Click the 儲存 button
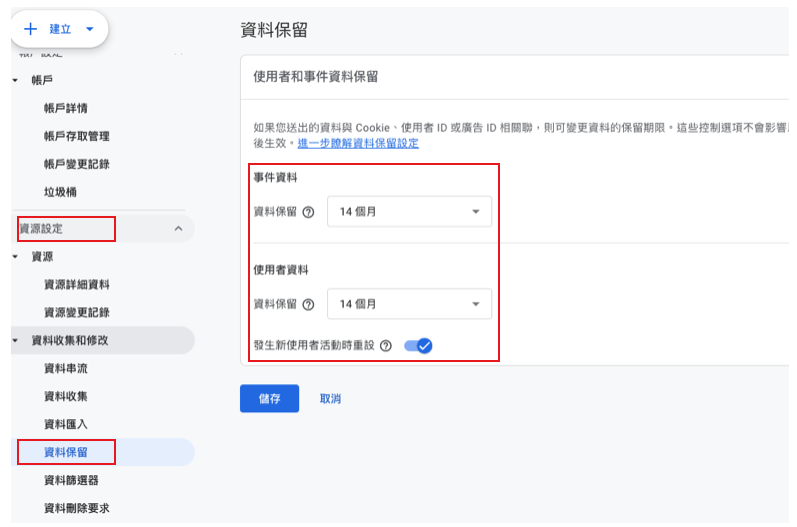This screenshot has height=527, width=797. pyautogui.click(x=269, y=398)
